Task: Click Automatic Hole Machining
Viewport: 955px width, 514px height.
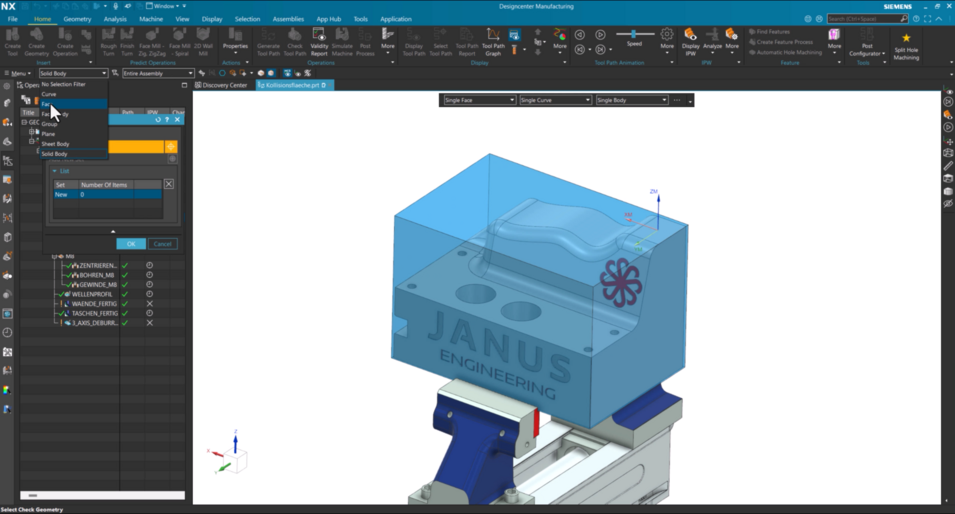Action: tap(786, 52)
